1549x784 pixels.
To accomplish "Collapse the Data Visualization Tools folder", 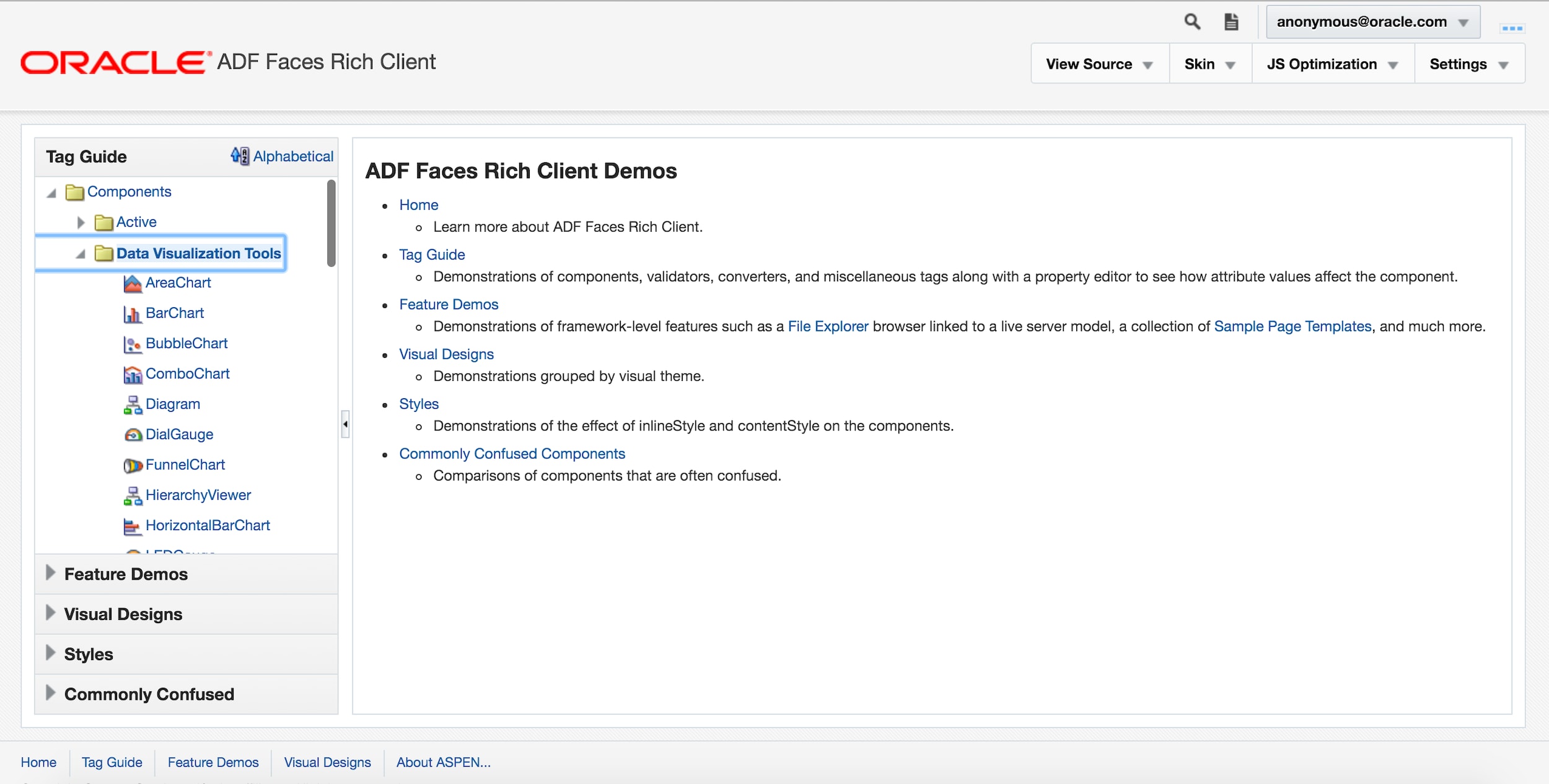I will coord(81,254).
